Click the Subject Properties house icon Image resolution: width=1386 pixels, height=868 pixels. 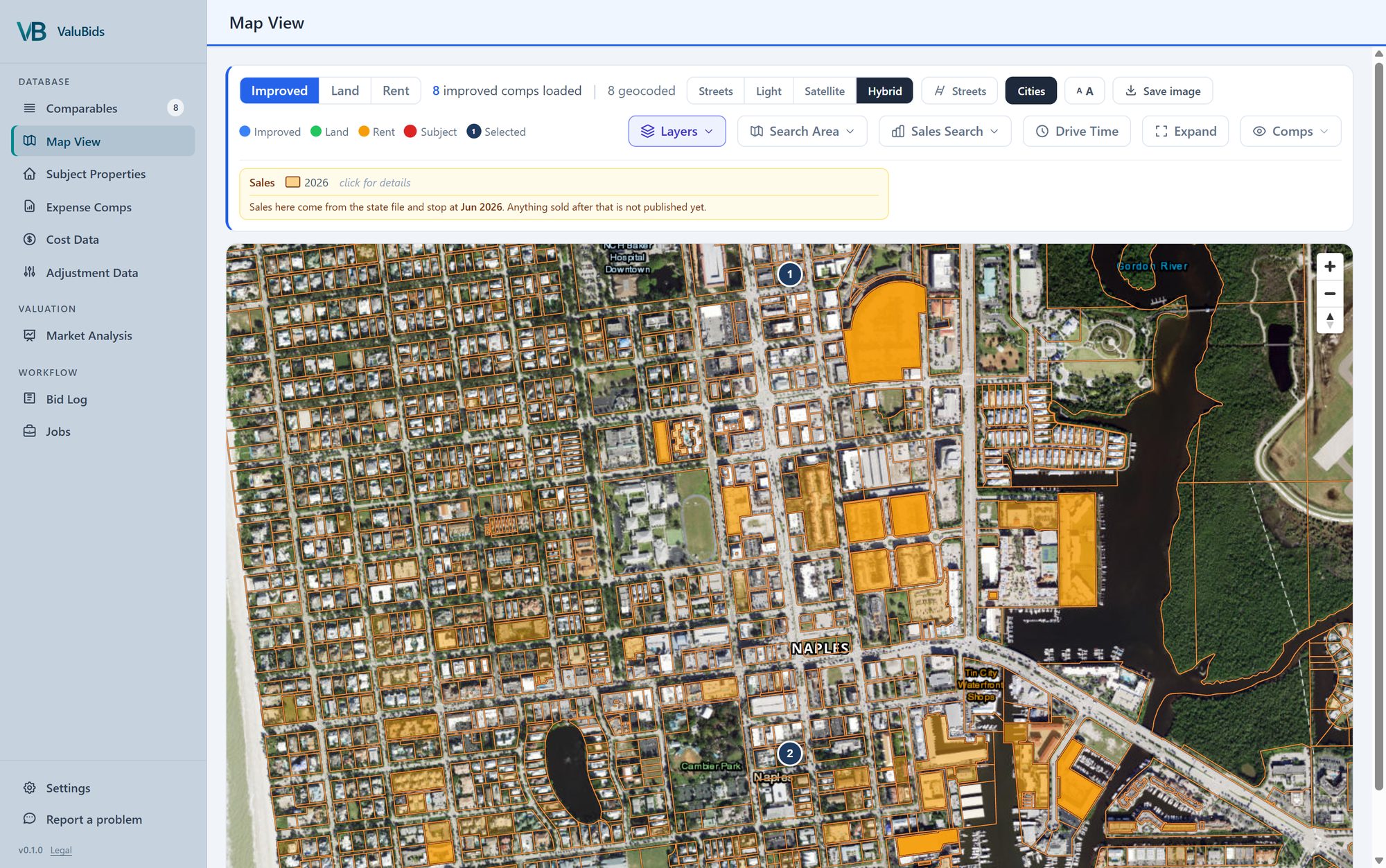pyautogui.click(x=29, y=173)
